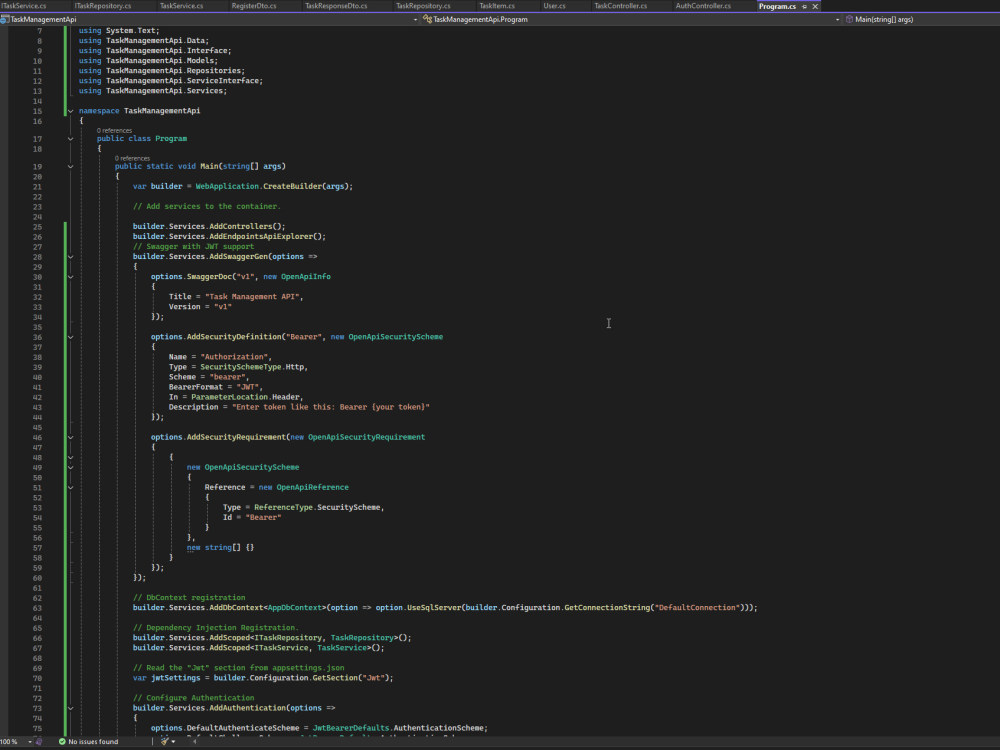Click ITaskService in AddScoped on line 67

281,648
